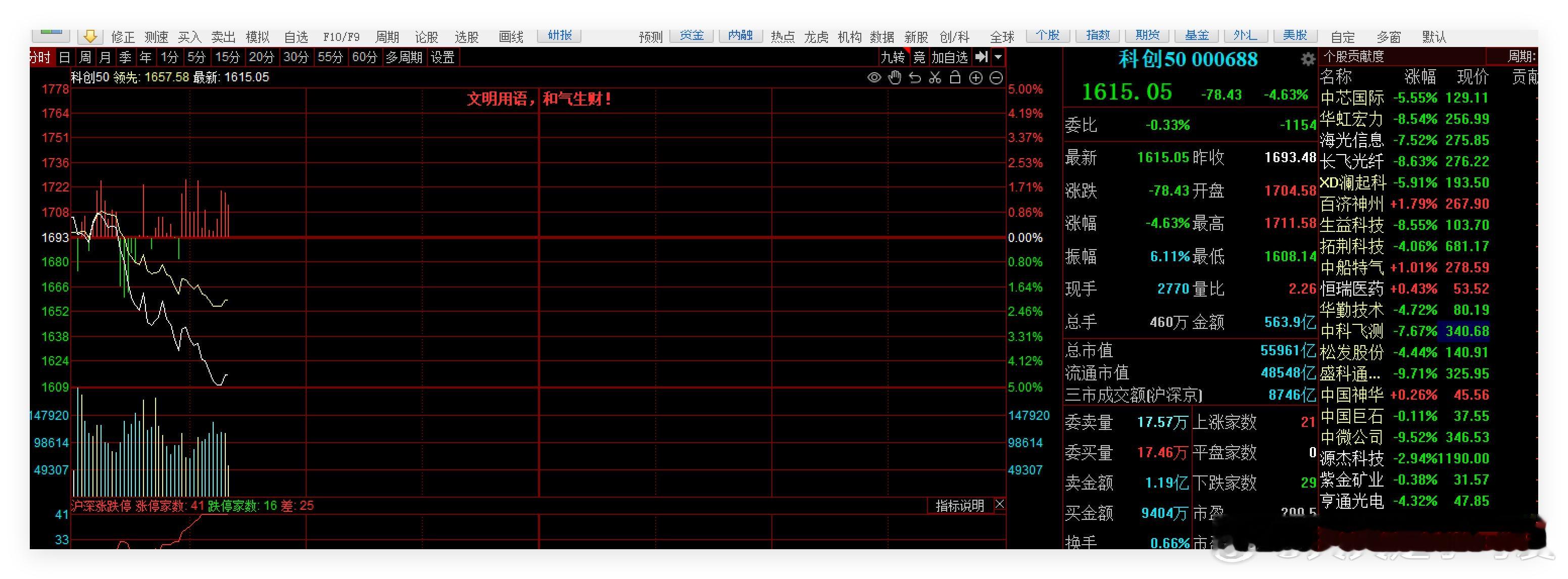Add stock via 加自选 button
This screenshot has height=579, width=1568.
pos(950,57)
